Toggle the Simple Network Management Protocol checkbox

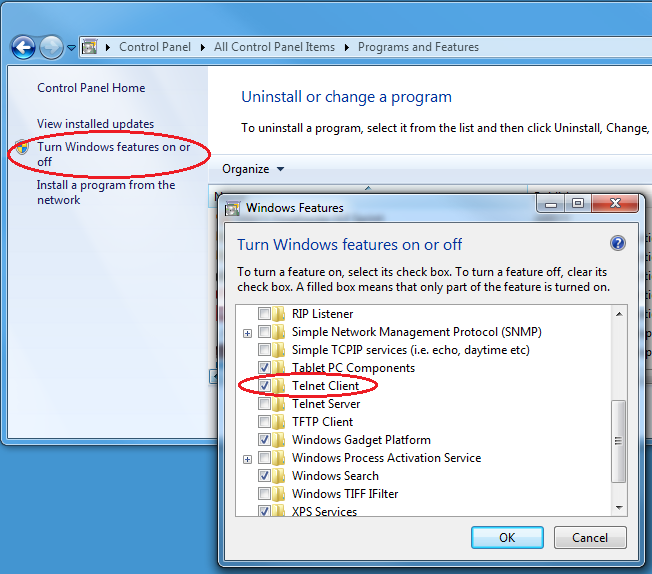[x=264, y=332]
